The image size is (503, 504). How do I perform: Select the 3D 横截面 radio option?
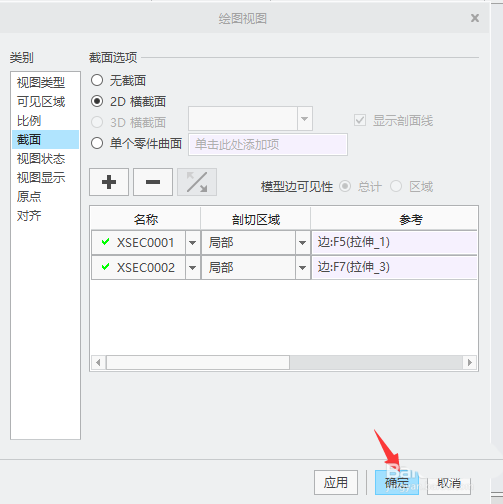pyautogui.click(x=97, y=122)
